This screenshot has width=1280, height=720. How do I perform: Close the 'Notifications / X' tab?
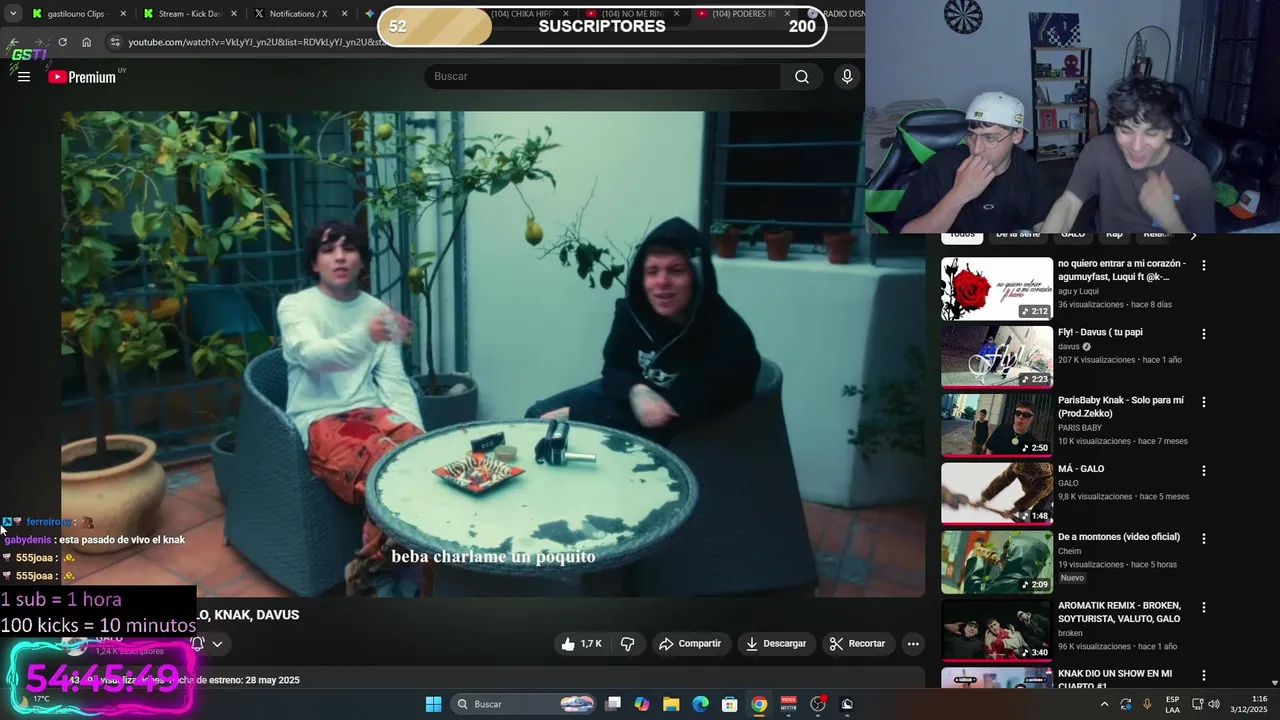(x=344, y=14)
